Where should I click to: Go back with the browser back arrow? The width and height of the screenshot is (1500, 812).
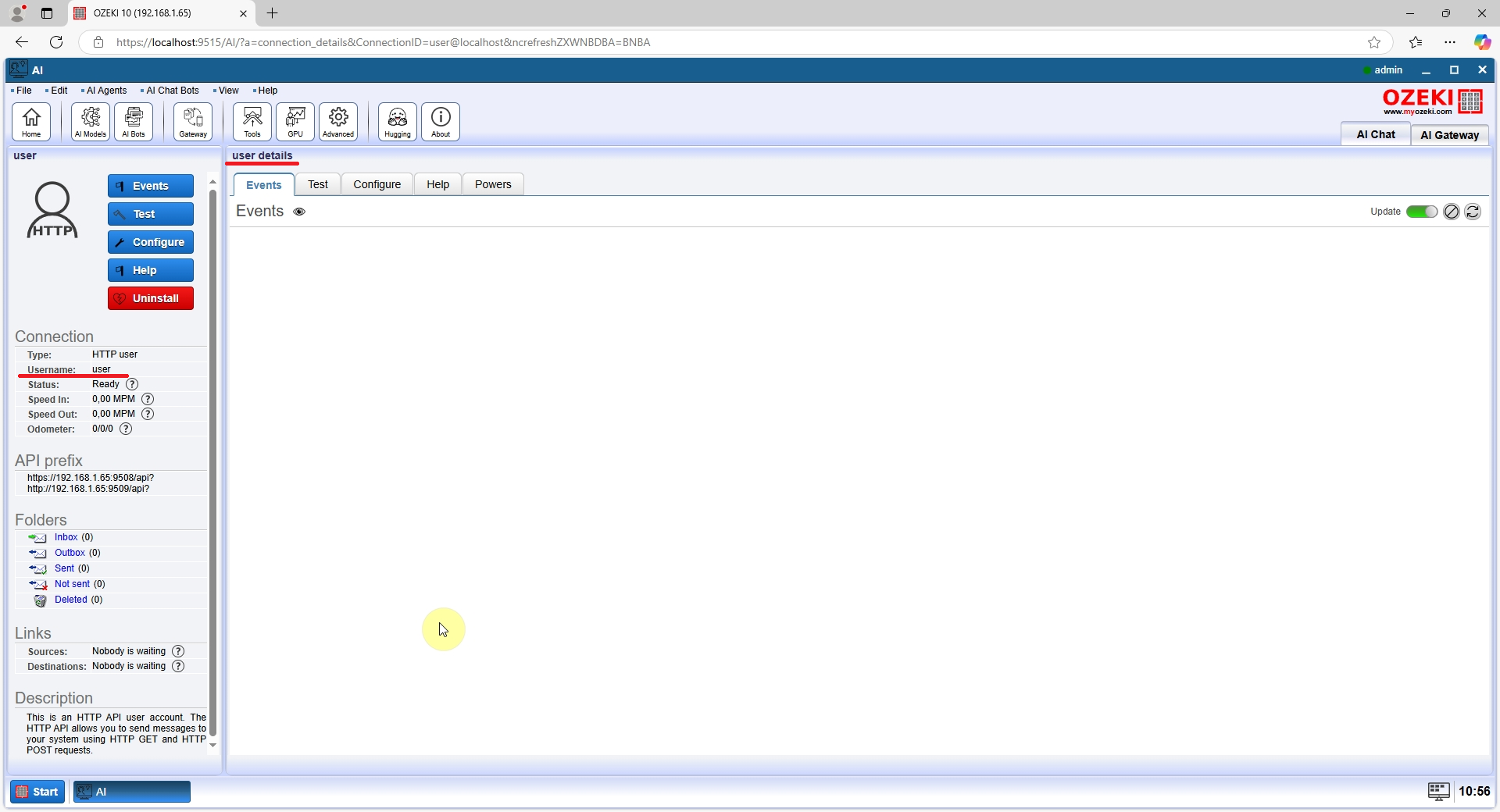(x=22, y=42)
